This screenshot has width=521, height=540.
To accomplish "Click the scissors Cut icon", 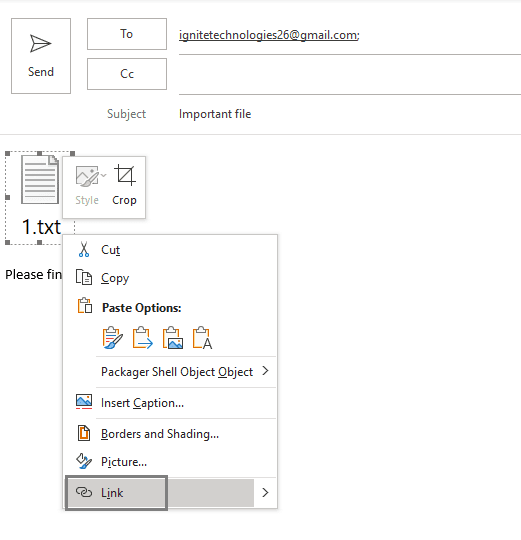I will coord(84,249).
